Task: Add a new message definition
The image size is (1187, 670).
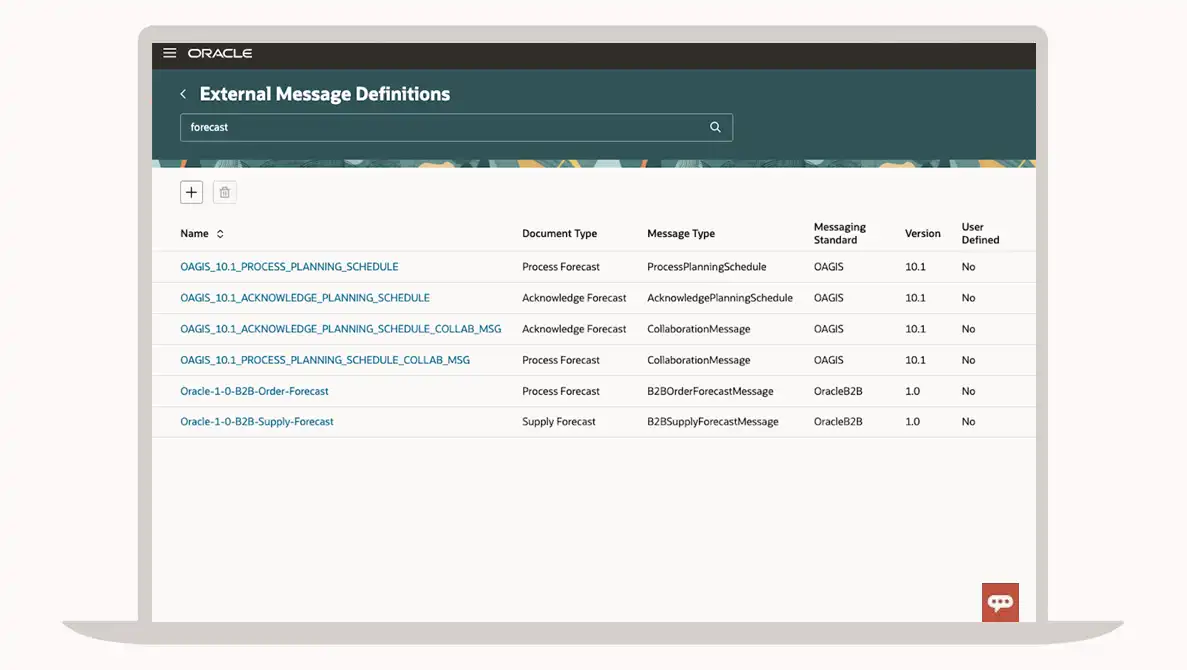Action: (192, 192)
